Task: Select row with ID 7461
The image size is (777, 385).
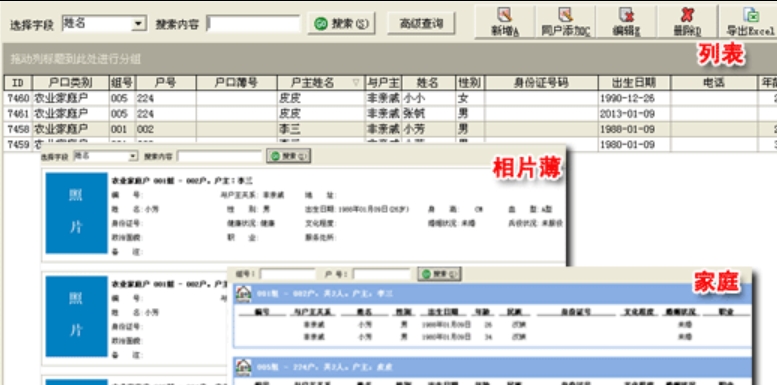Action: point(390,113)
